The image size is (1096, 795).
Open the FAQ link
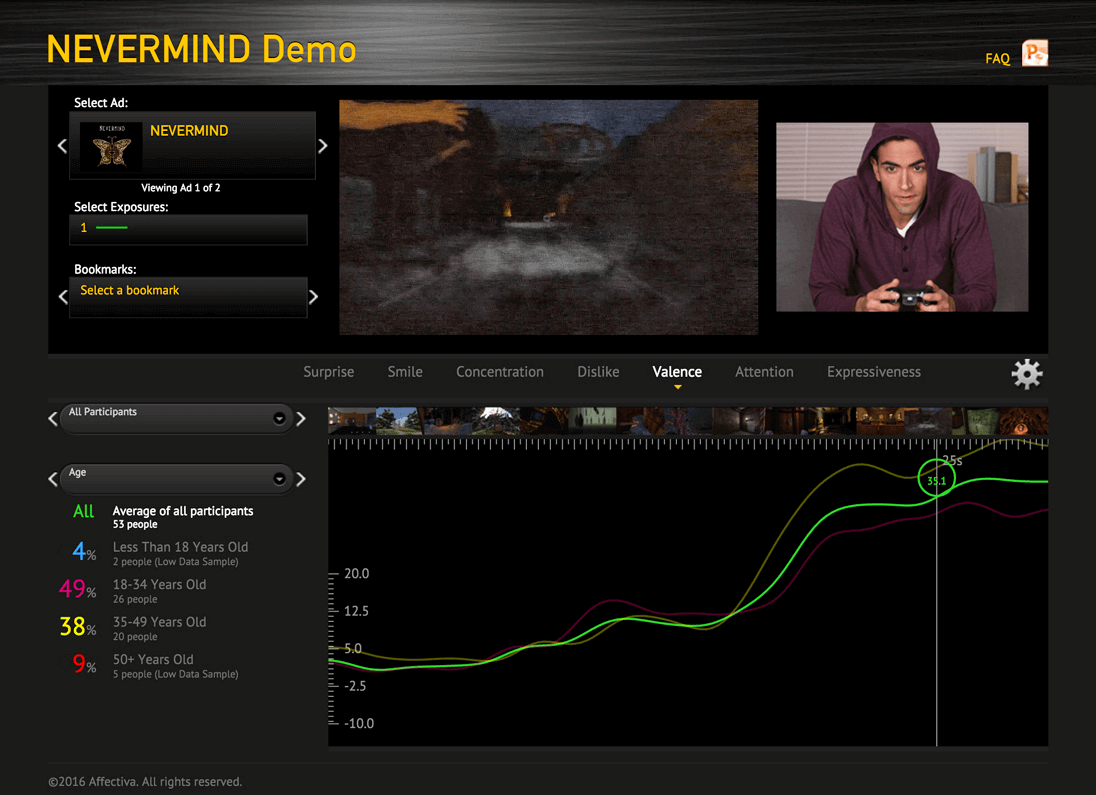[x=997, y=59]
